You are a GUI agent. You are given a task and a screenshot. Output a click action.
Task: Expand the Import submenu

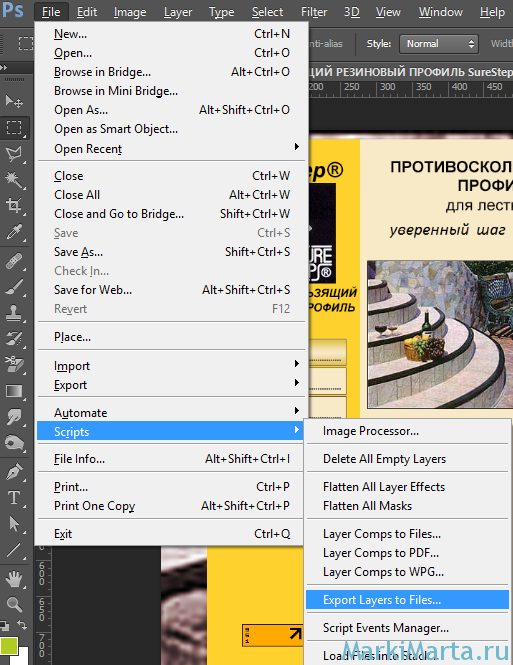[171, 366]
